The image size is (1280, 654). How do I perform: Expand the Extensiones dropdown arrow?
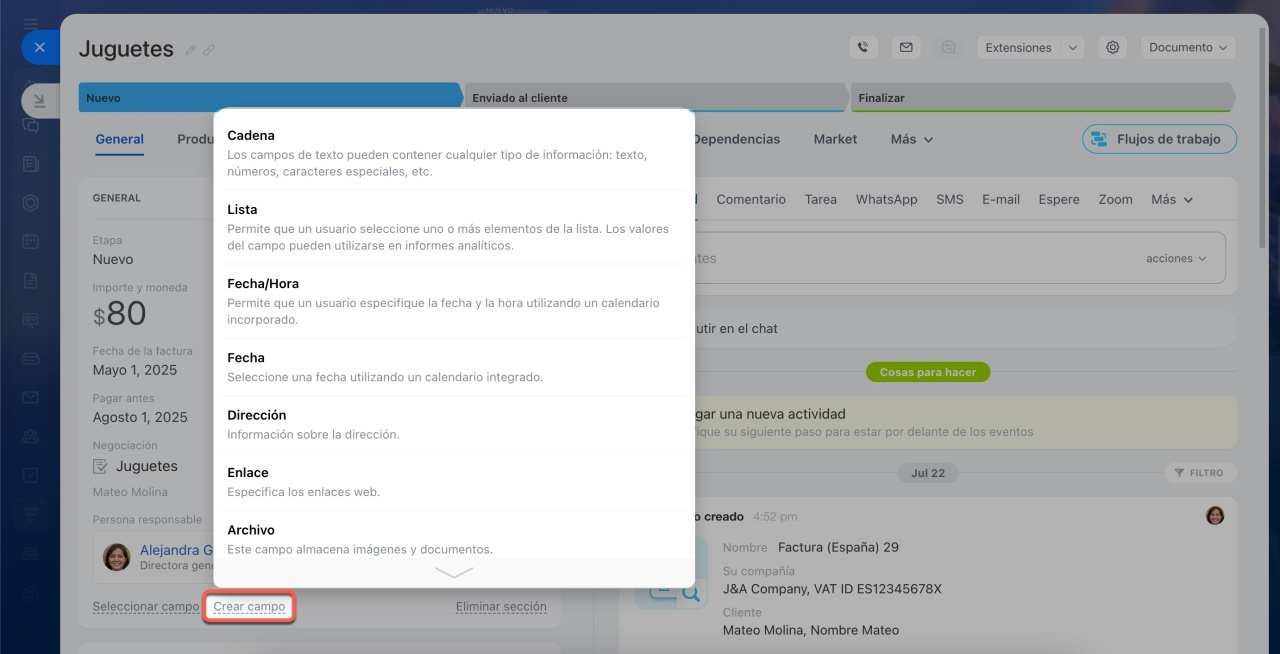(x=1072, y=47)
